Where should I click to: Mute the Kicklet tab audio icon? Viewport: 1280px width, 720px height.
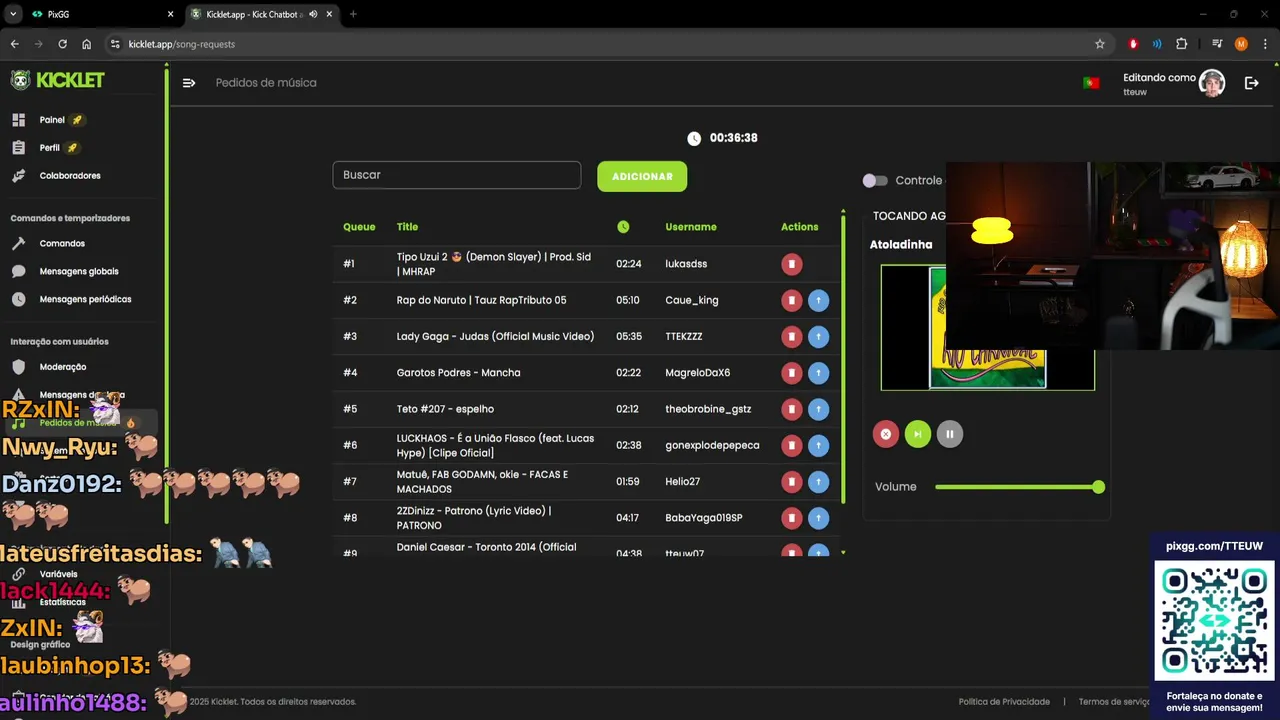(x=313, y=14)
